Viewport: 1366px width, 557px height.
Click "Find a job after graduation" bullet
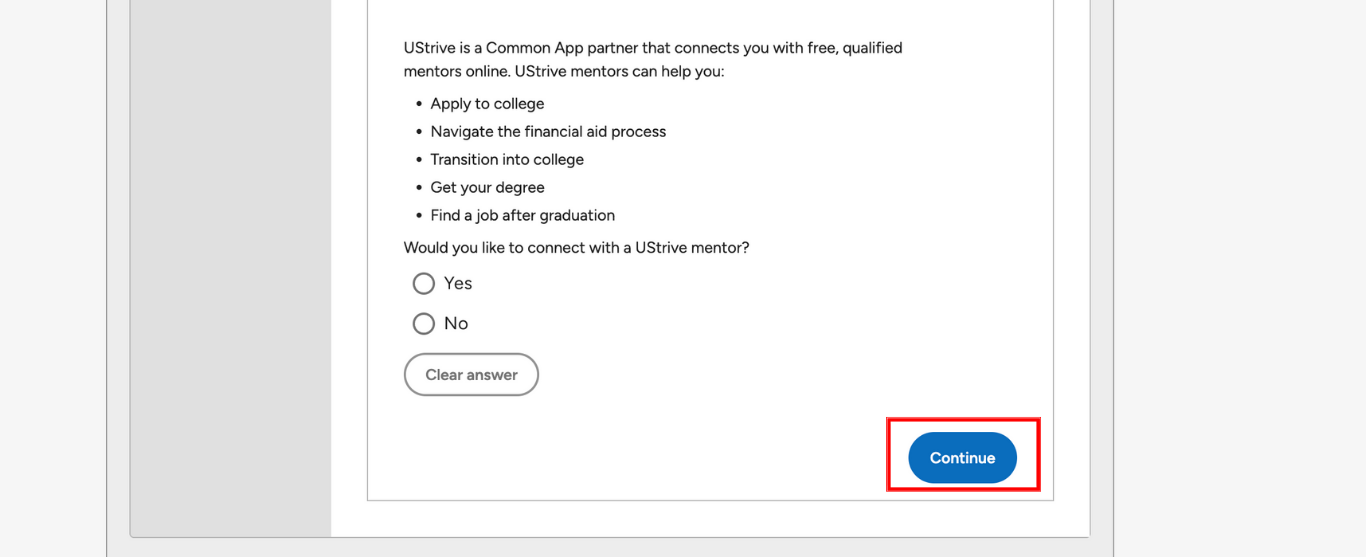click(x=522, y=216)
